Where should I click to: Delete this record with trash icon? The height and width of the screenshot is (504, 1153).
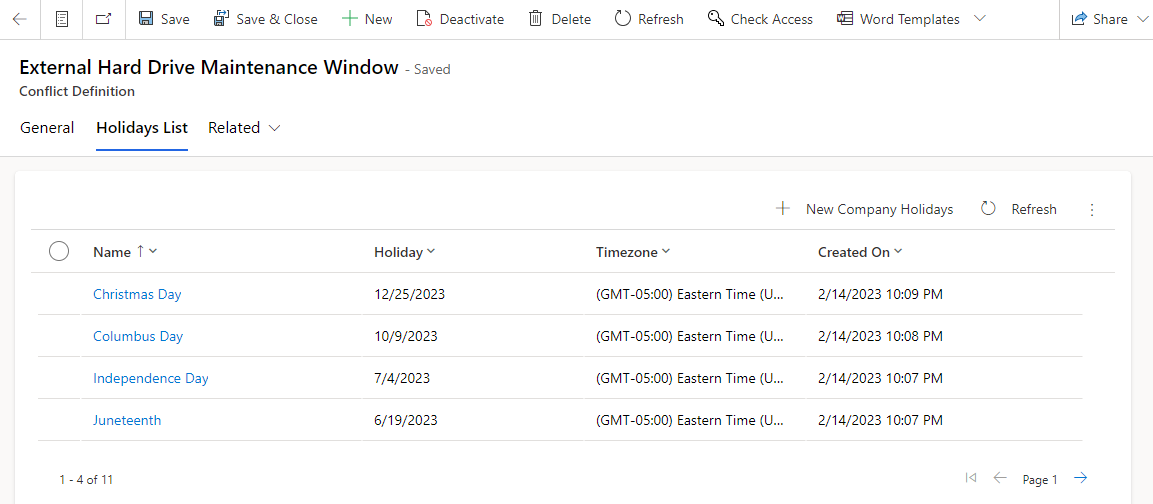[x=560, y=19]
